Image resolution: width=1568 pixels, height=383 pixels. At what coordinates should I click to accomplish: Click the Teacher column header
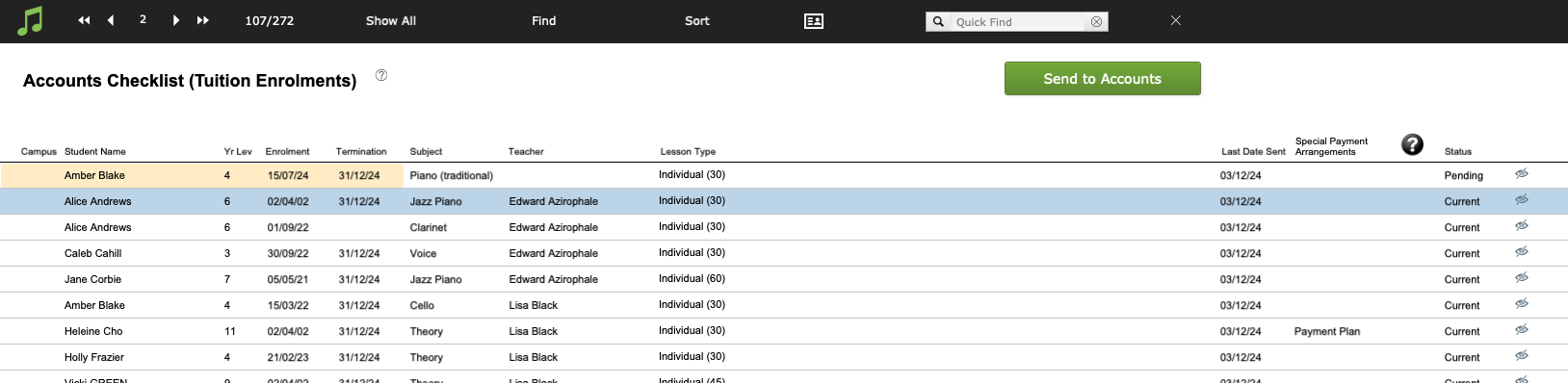pyautogui.click(x=526, y=151)
